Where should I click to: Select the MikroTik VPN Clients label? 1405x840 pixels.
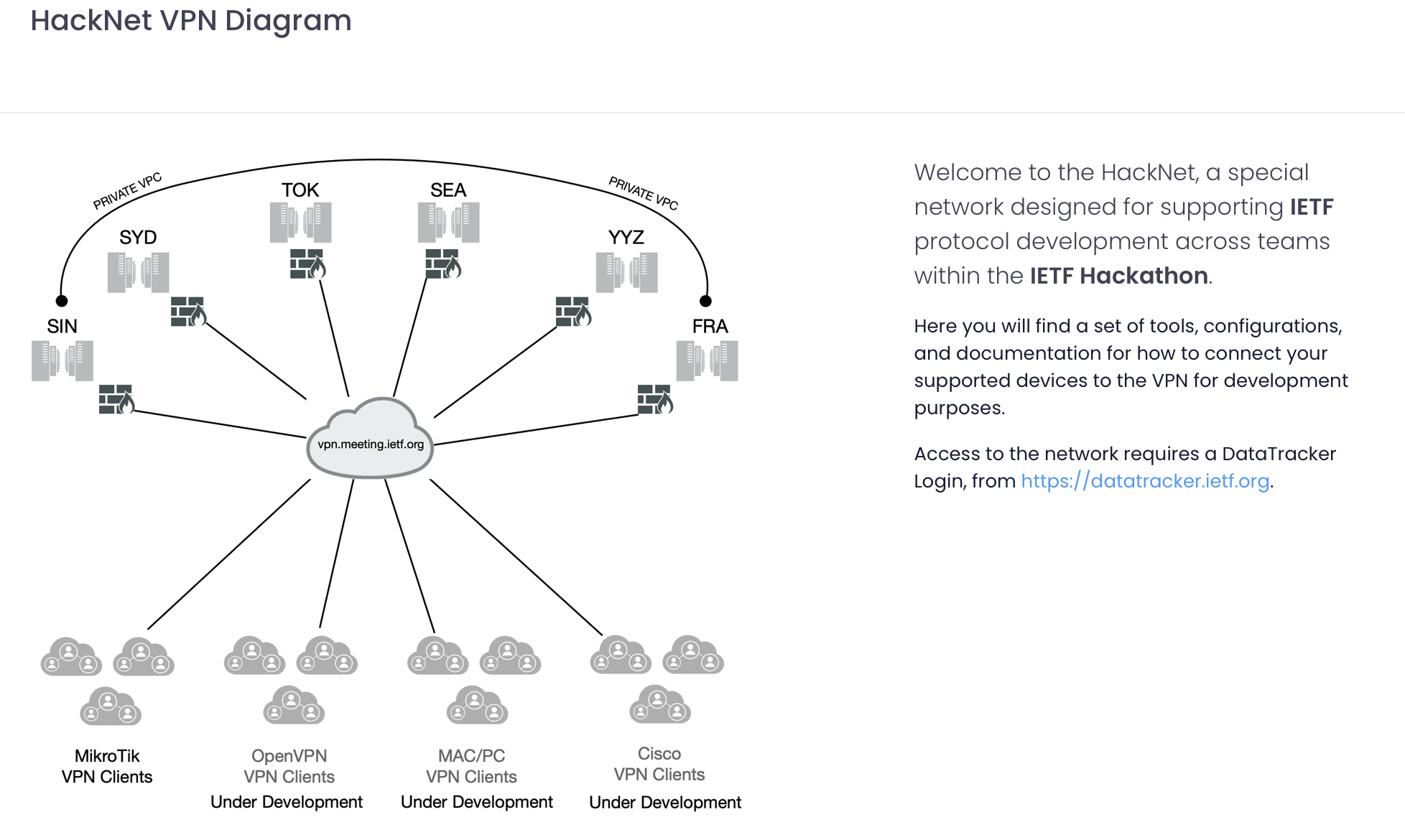pos(106,765)
